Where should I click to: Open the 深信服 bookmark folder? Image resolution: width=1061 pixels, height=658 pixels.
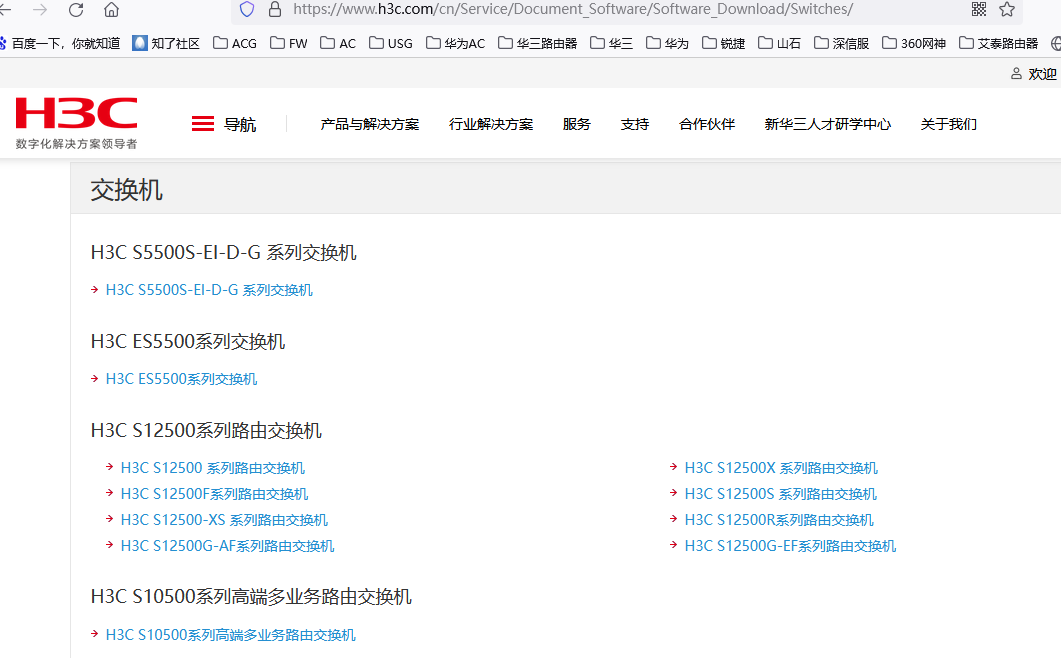coord(841,43)
